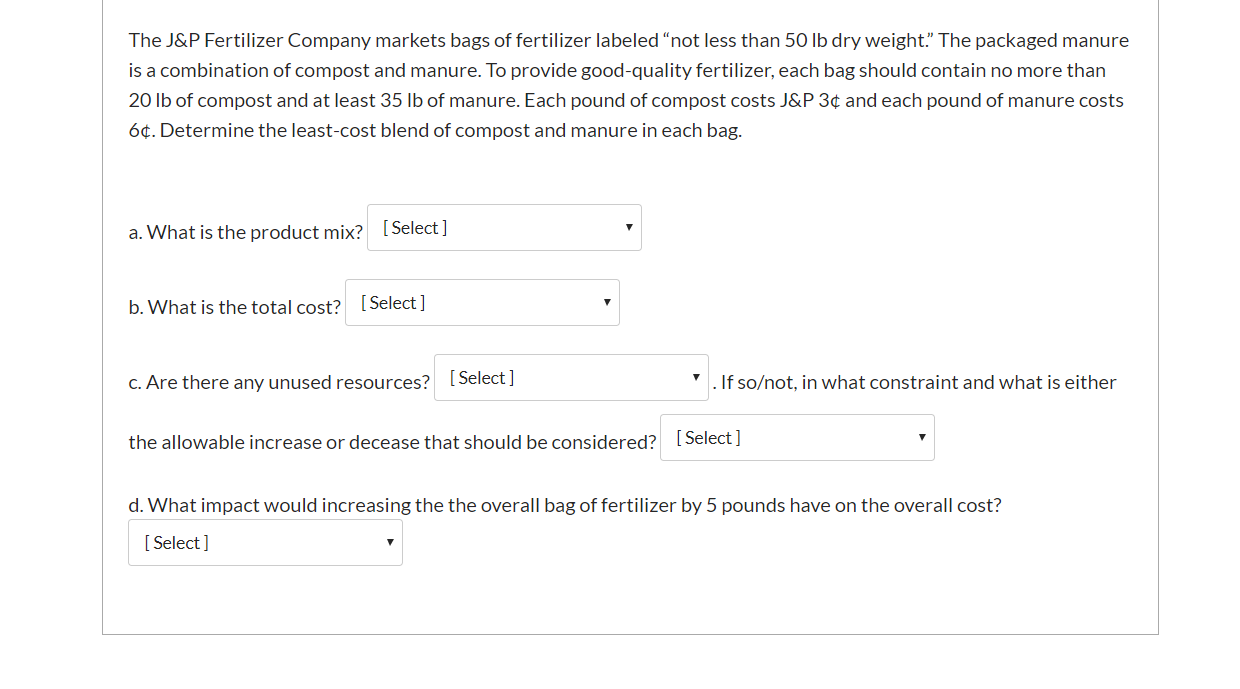
Task: Click the total cost dropdown arrow
Action: [x=607, y=302]
